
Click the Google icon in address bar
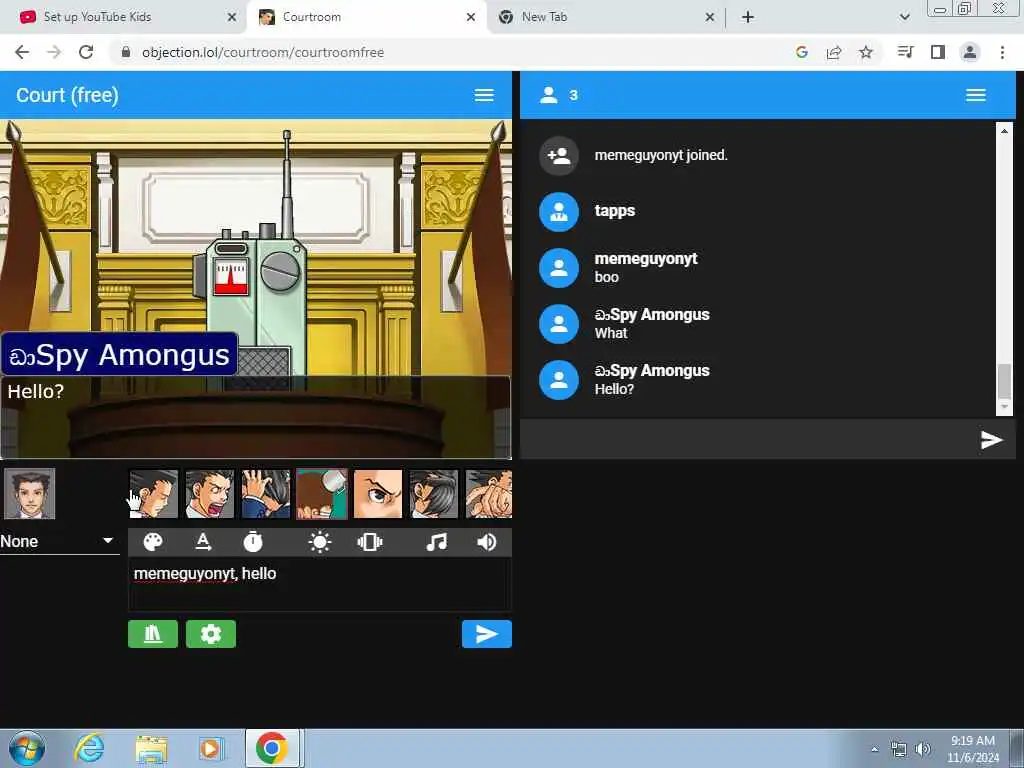tap(802, 52)
